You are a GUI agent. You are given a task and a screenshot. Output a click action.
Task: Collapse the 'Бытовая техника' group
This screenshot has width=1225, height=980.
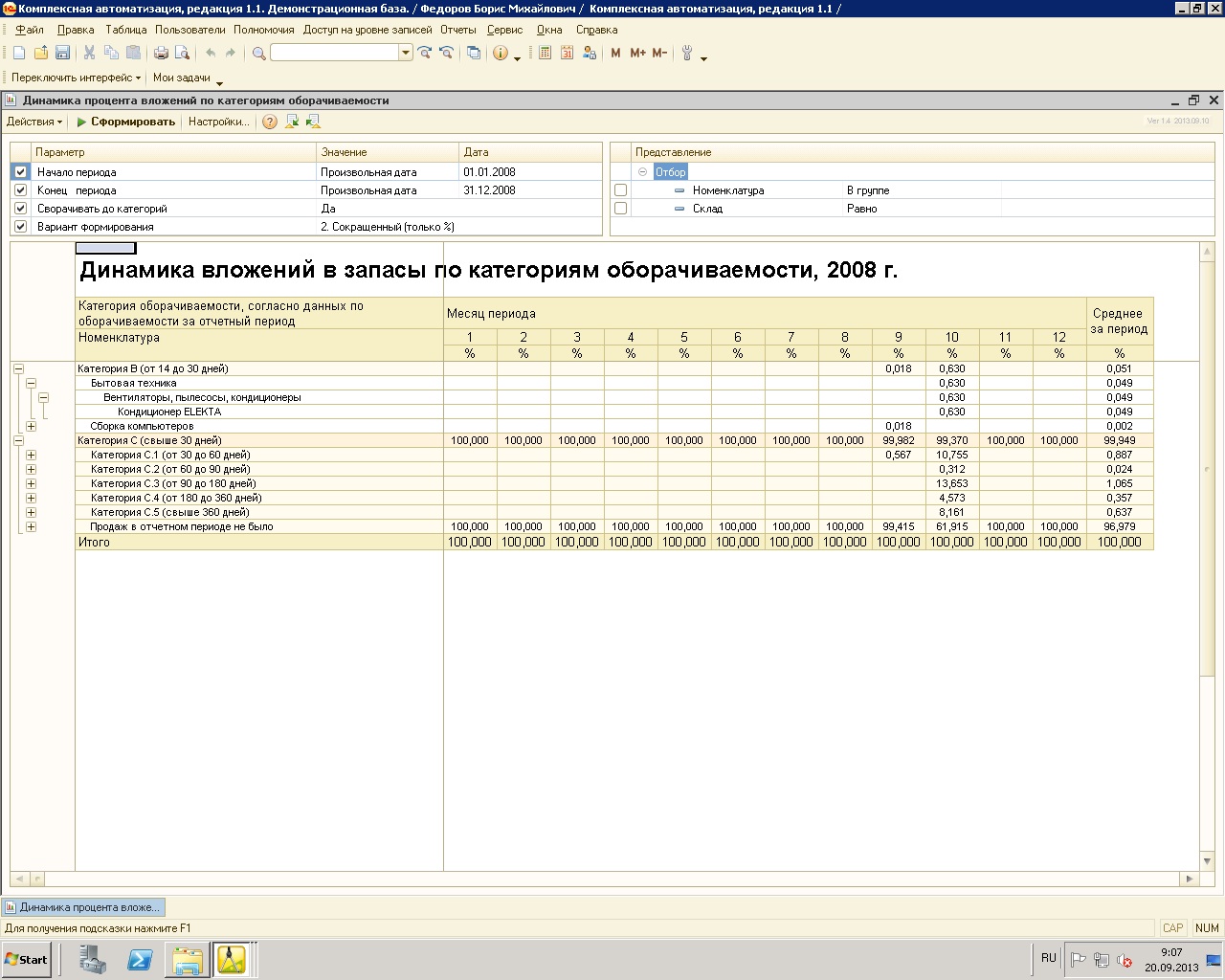[31, 383]
